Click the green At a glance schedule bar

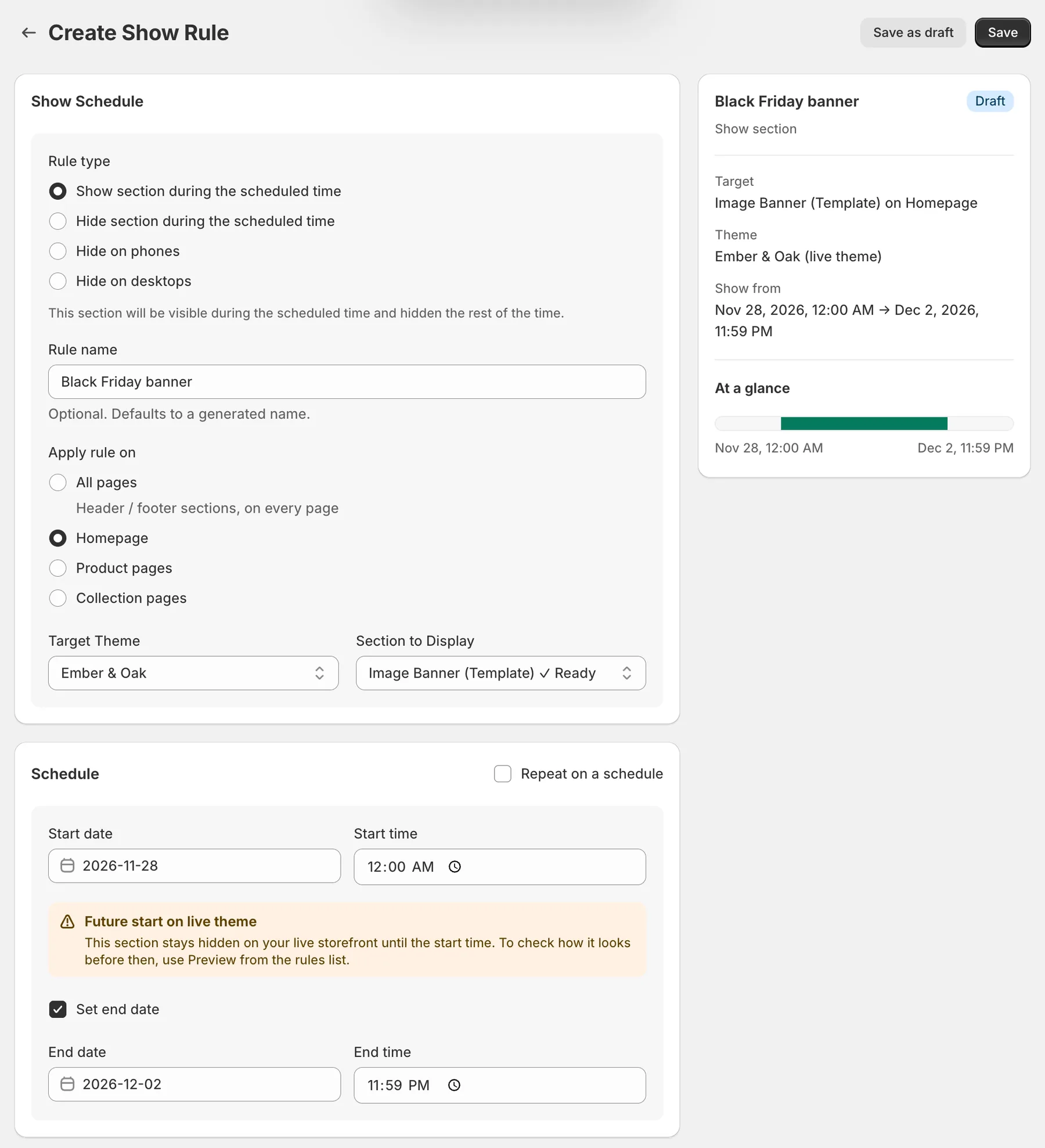tap(864, 423)
